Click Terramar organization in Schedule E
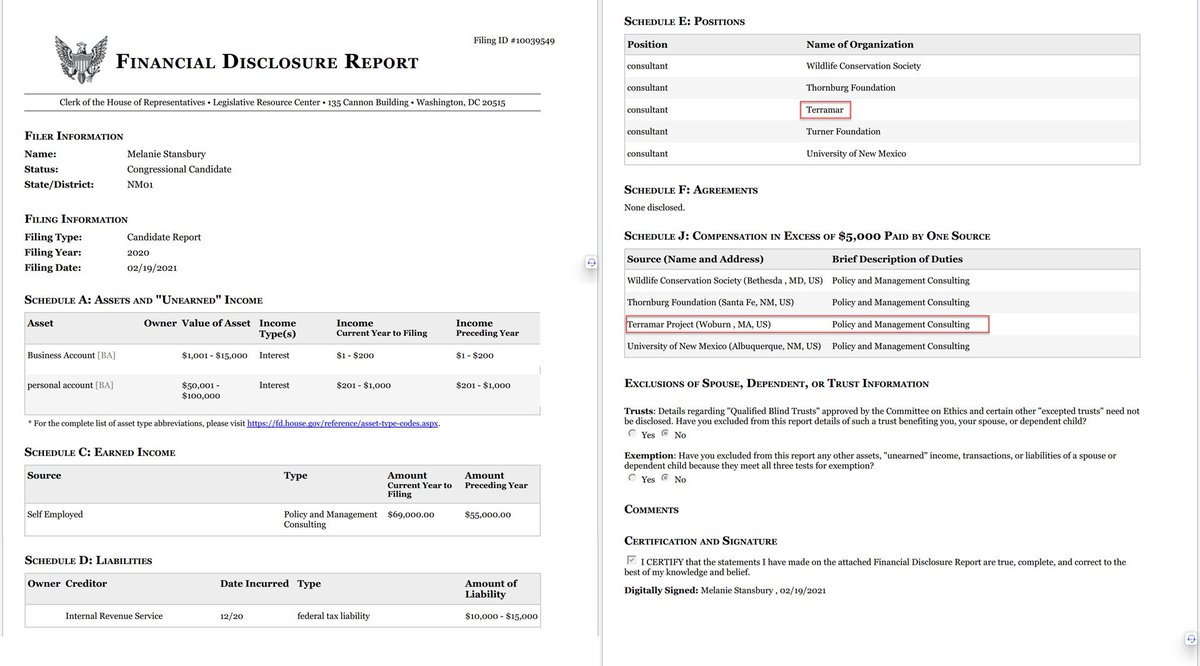The width and height of the screenshot is (1200, 666). [x=826, y=110]
